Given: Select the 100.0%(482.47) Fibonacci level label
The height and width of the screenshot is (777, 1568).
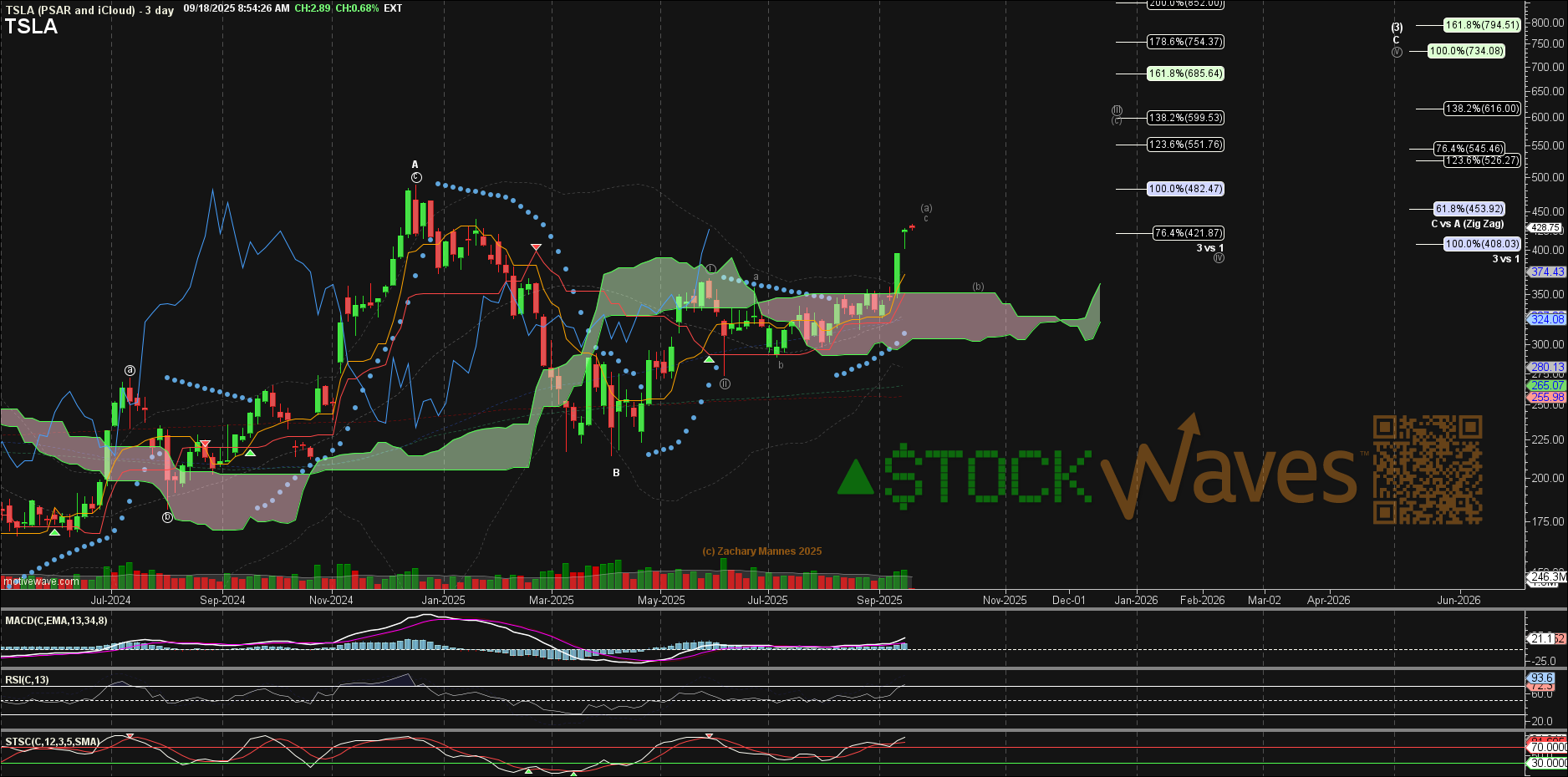Looking at the screenshot, I should click(1185, 189).
